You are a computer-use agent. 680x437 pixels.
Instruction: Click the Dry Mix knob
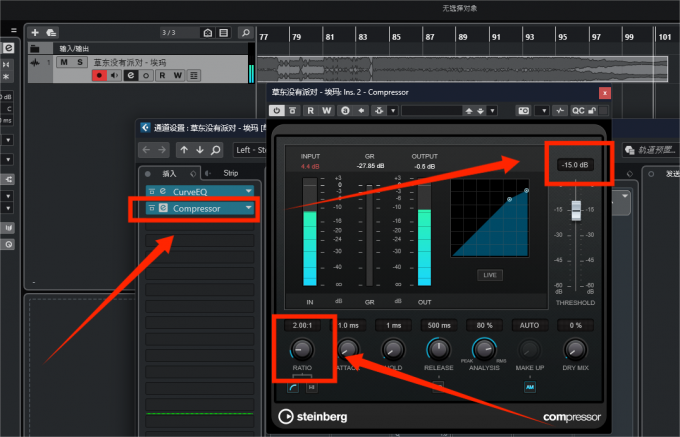pyautogui.click(x=575, y=349)
